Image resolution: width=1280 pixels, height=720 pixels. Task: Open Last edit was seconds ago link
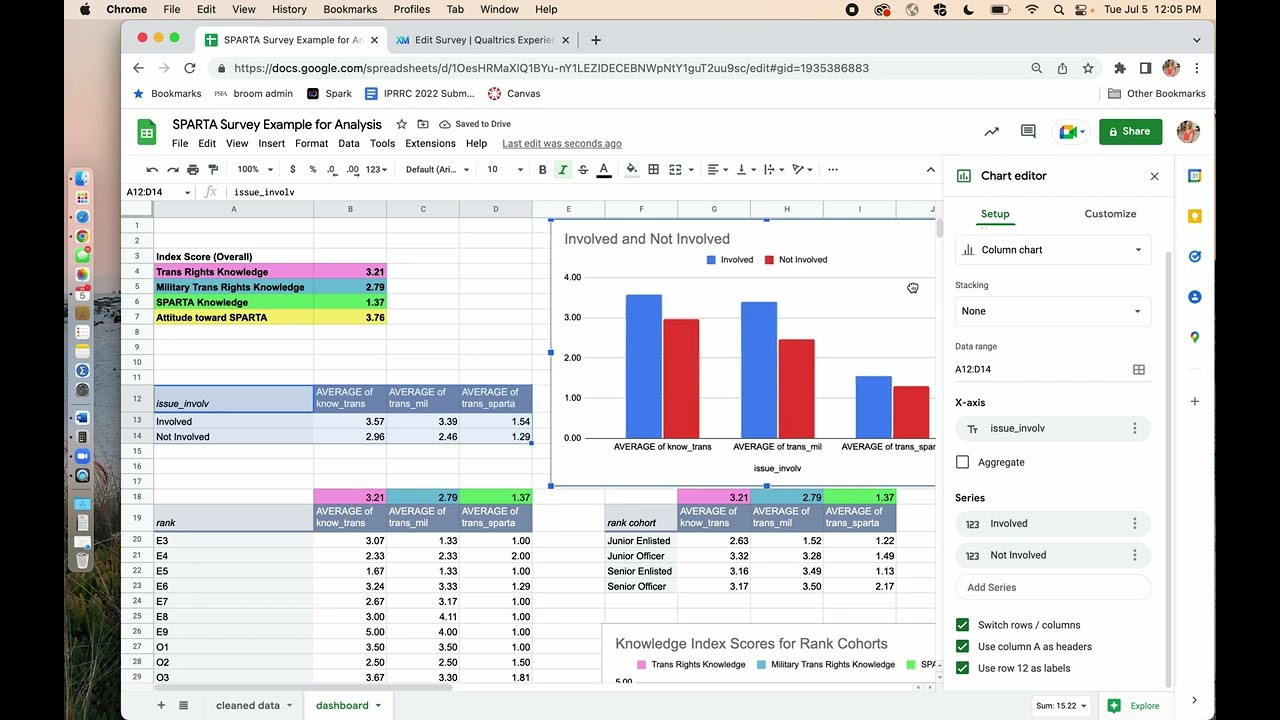(562, 143)
